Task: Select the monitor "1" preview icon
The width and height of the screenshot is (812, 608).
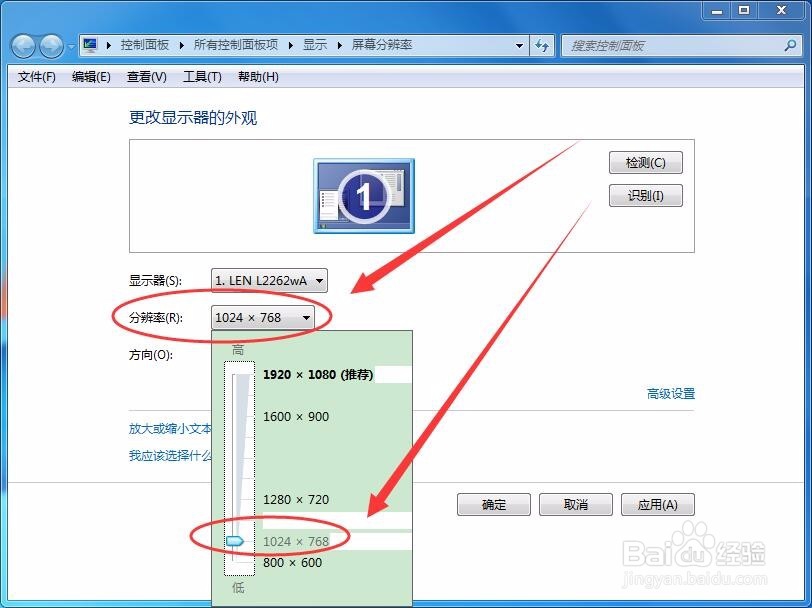Action: point(363,196)
